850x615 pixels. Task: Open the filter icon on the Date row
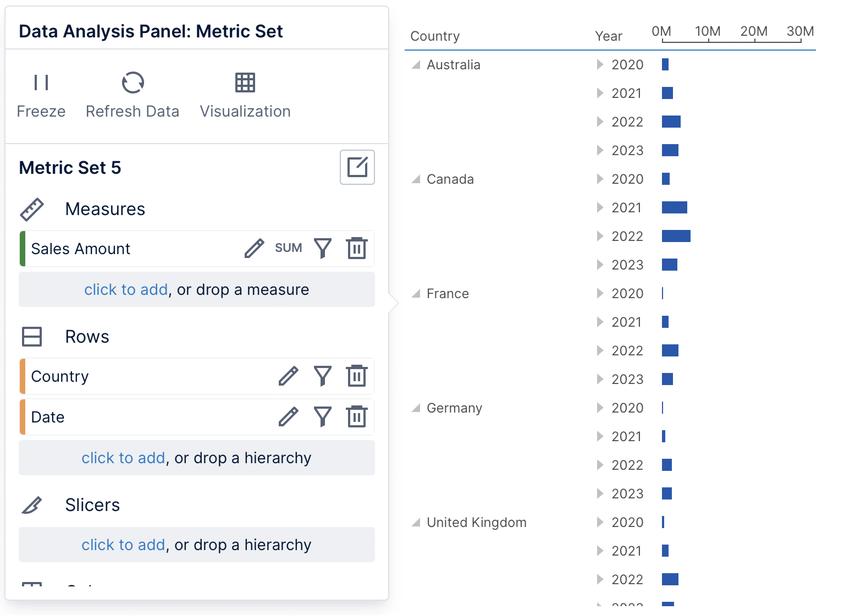click(322, 416)
